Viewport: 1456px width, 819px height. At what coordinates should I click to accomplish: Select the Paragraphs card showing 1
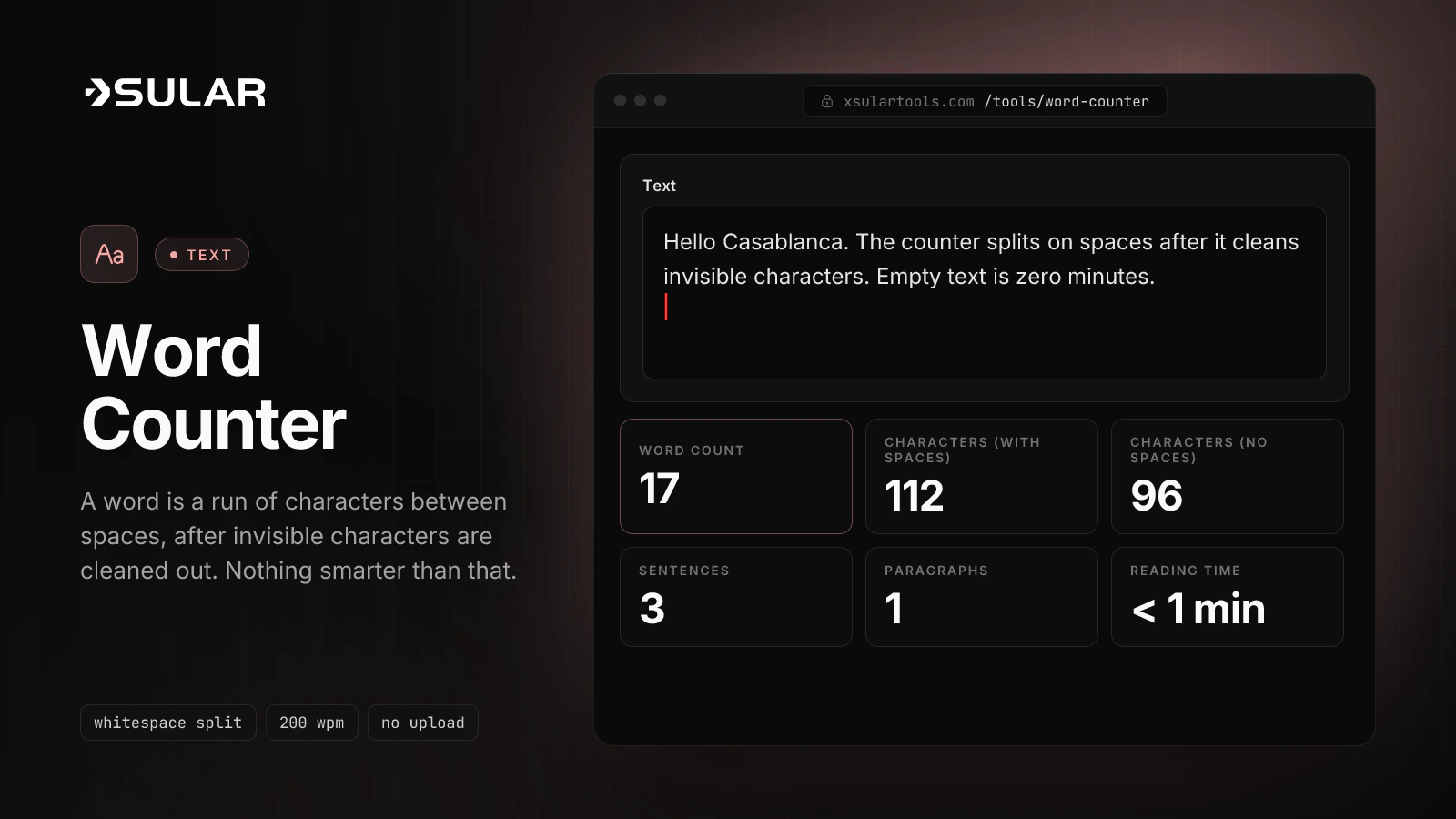[982, 597]
